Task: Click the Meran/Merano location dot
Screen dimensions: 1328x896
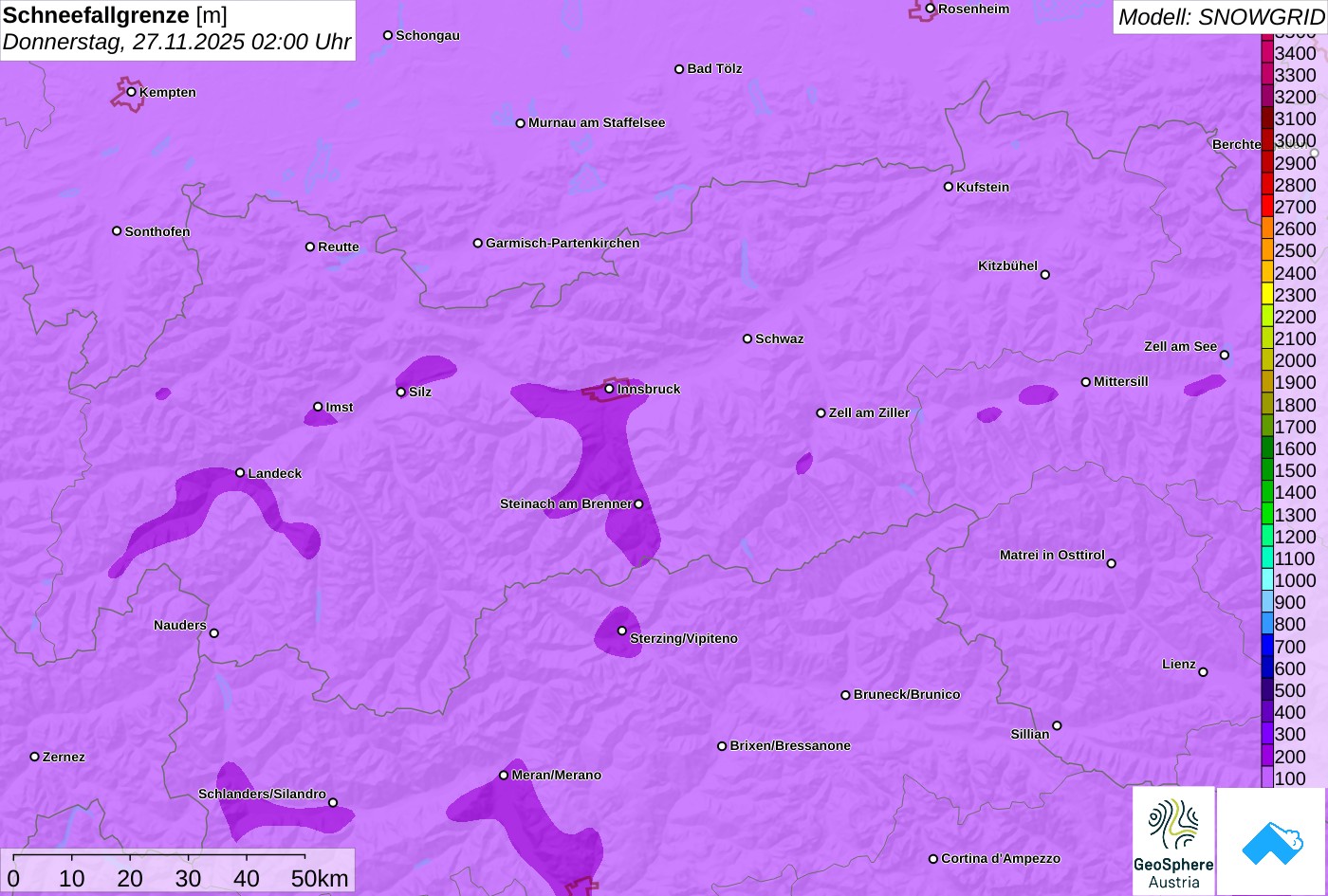Action: coord(504,776)
